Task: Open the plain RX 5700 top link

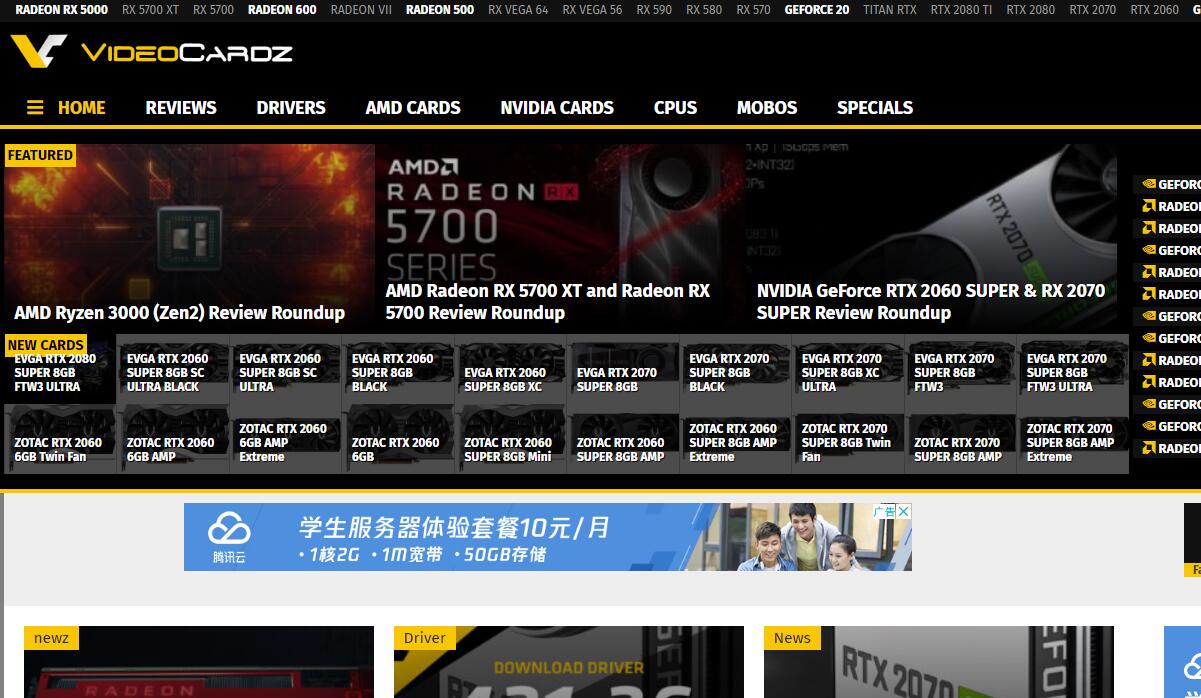Action: click(213, 10)
